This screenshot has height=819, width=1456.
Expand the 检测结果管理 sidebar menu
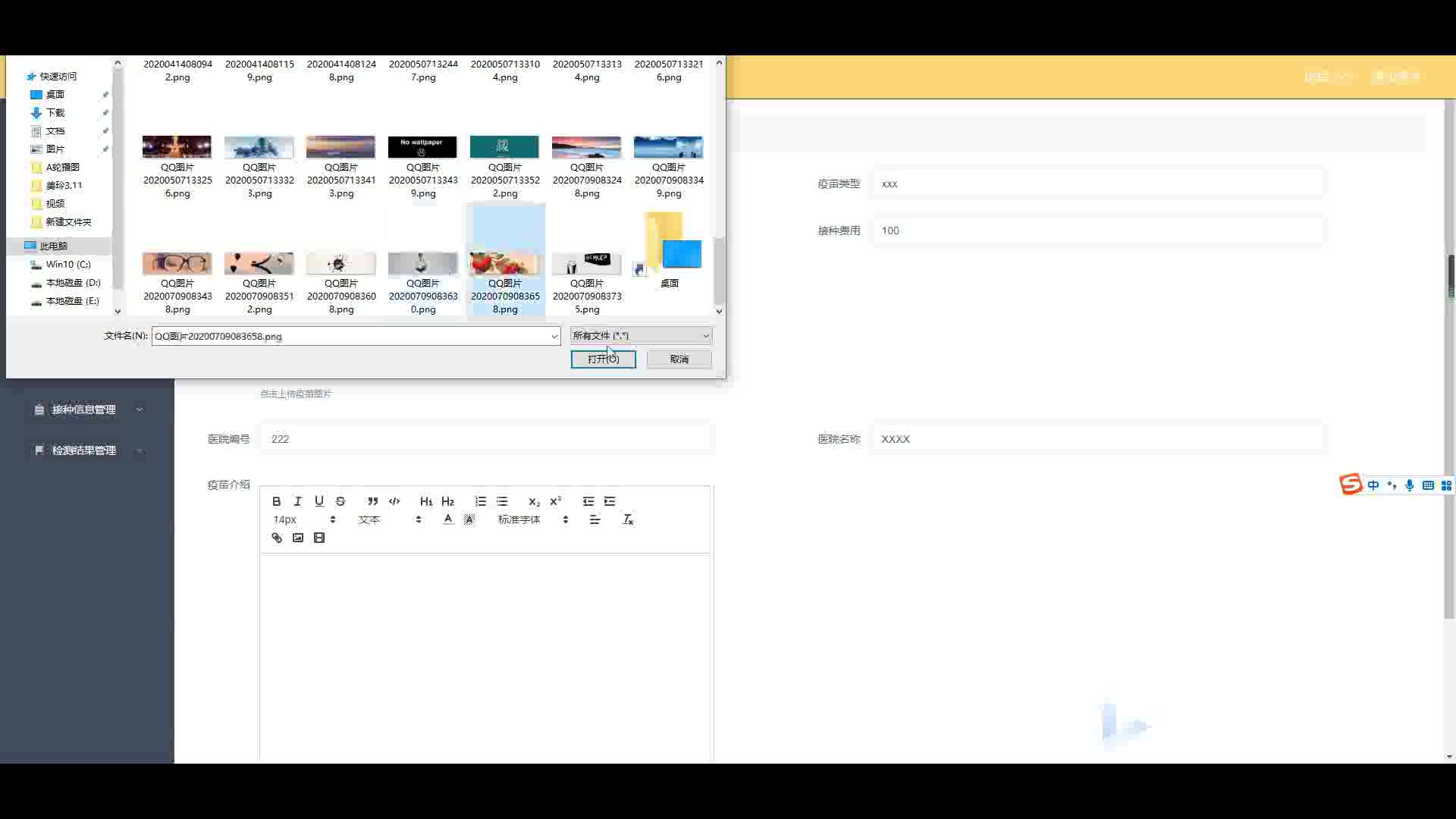[x=89, y=450]
